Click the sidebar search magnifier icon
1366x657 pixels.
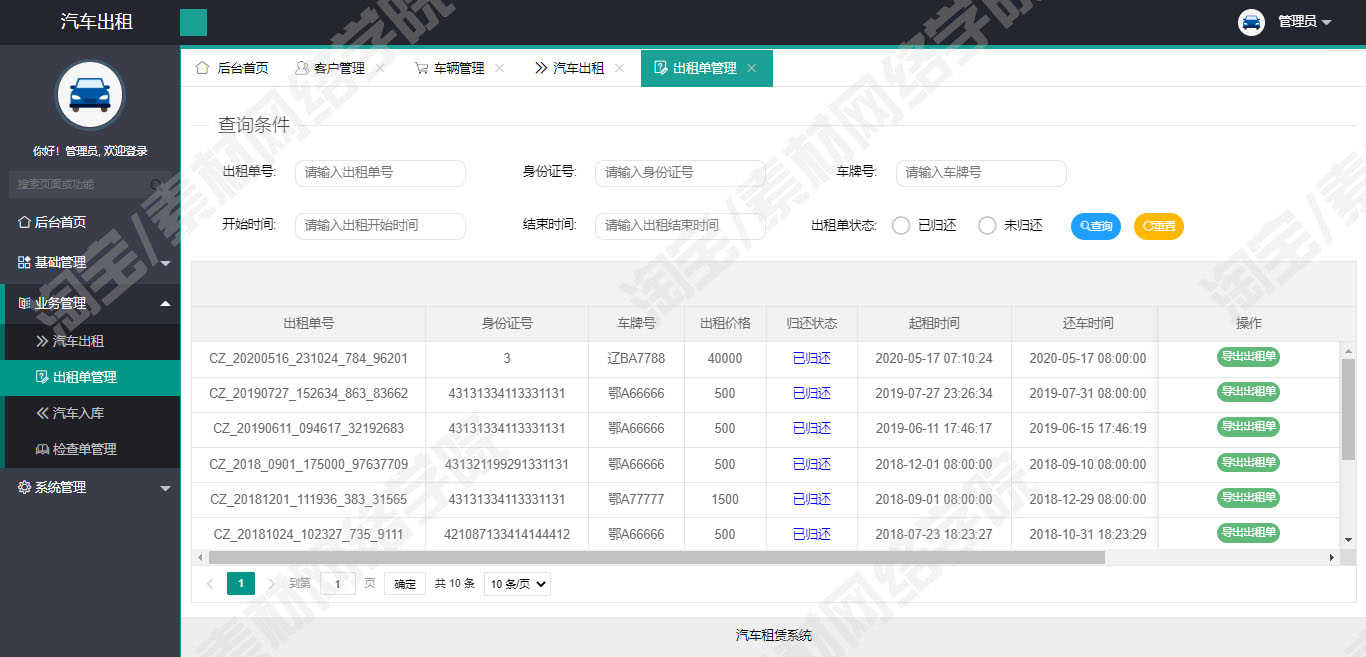[x=157, y=185]
